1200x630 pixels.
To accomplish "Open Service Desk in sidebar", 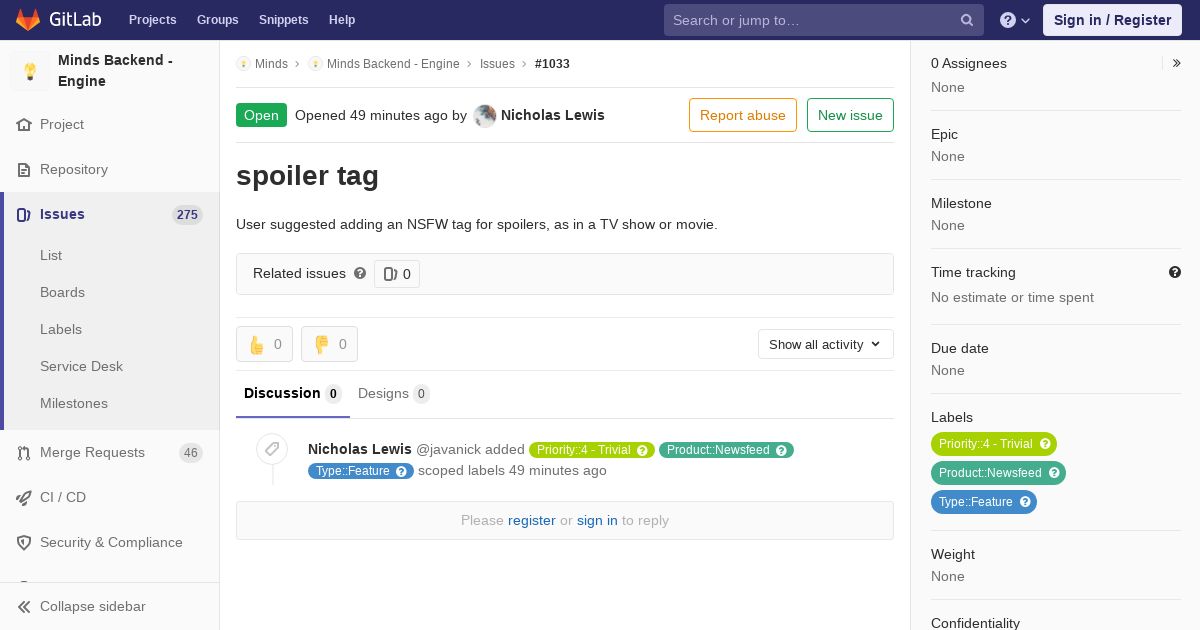I will click(x=81, y=367).
